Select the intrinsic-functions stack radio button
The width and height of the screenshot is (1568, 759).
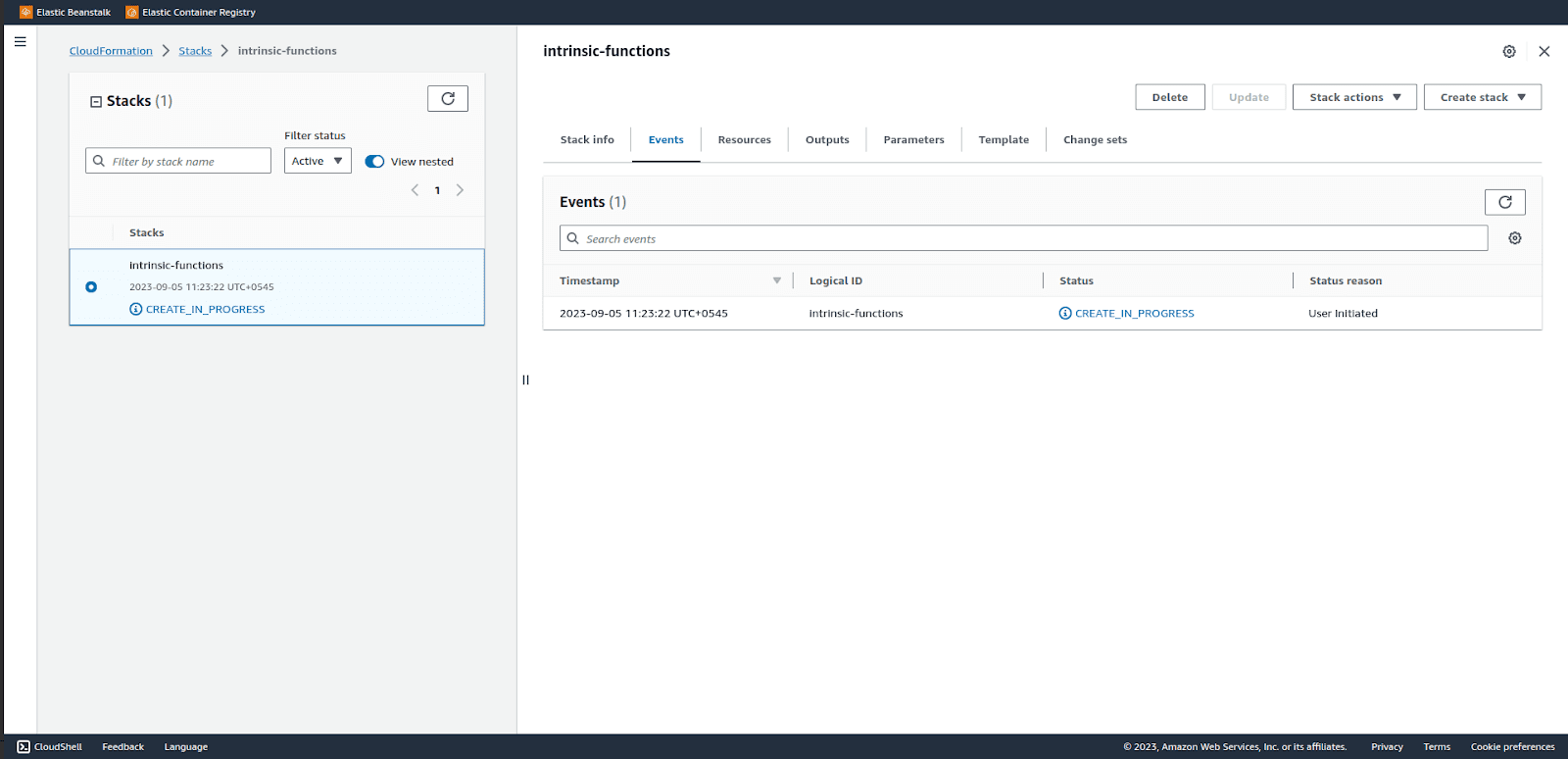[x=91, y=287]
